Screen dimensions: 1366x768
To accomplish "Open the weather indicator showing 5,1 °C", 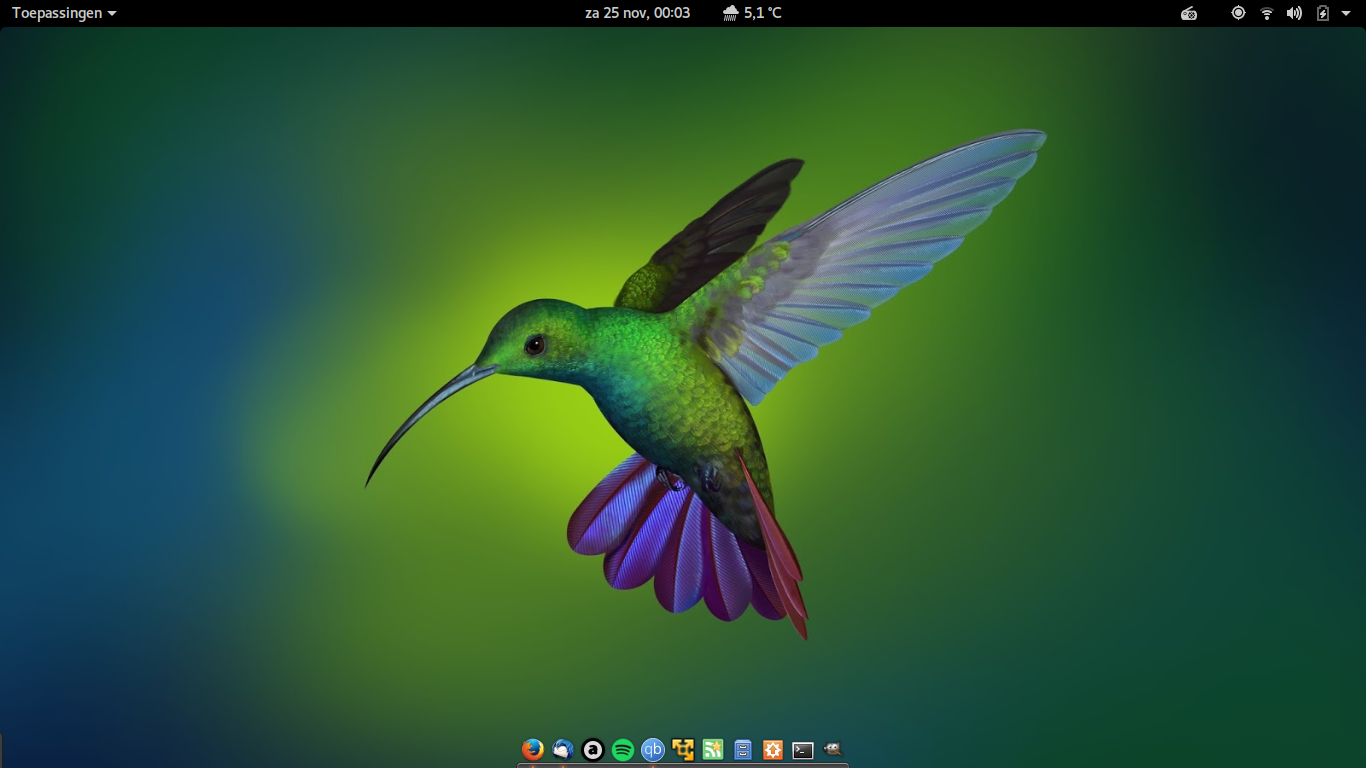I will pyautogui.click(x=752, y=13).
